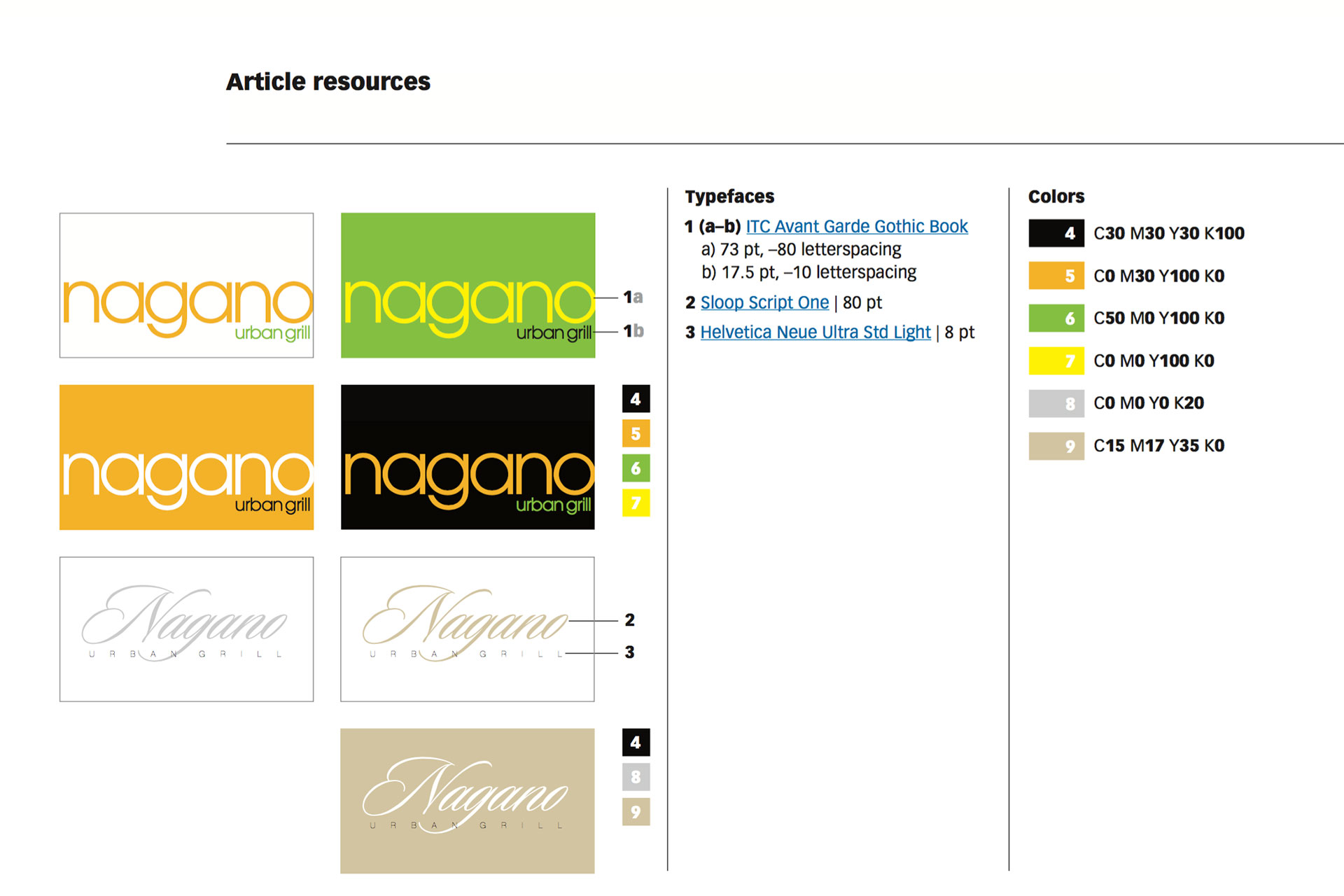Select the orange background nagano logo thumbnail

pos(186,457)
